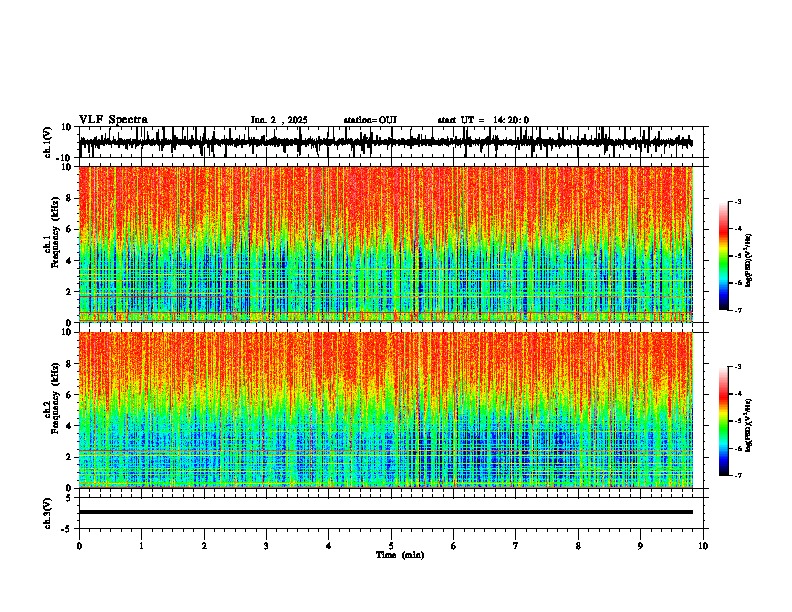Click the ch.1 voltage waveform trace
This screenshot has height=612, width=792.
(x=385, y=142)
